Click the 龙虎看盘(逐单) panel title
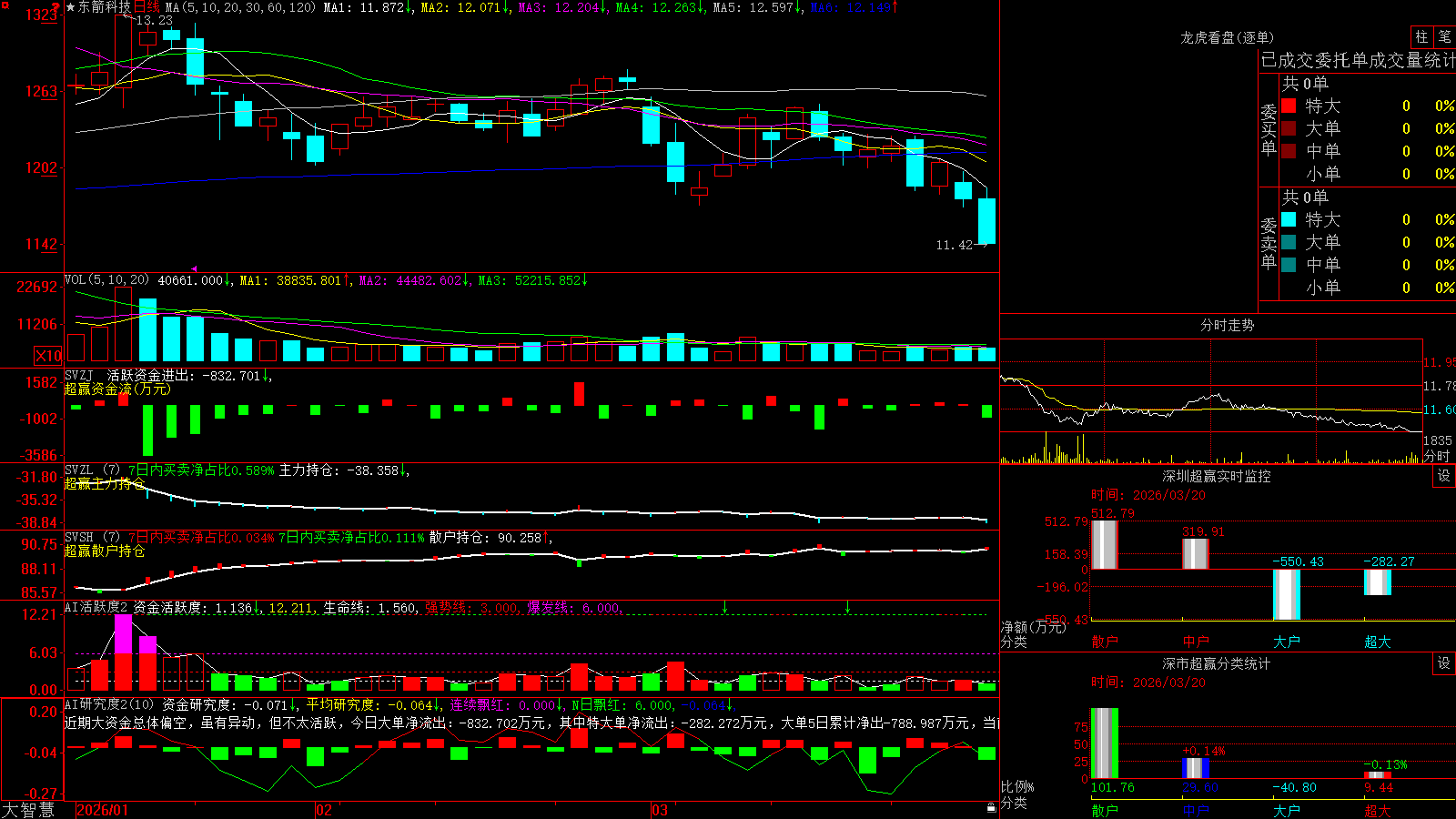 (x=1227, y=37)
